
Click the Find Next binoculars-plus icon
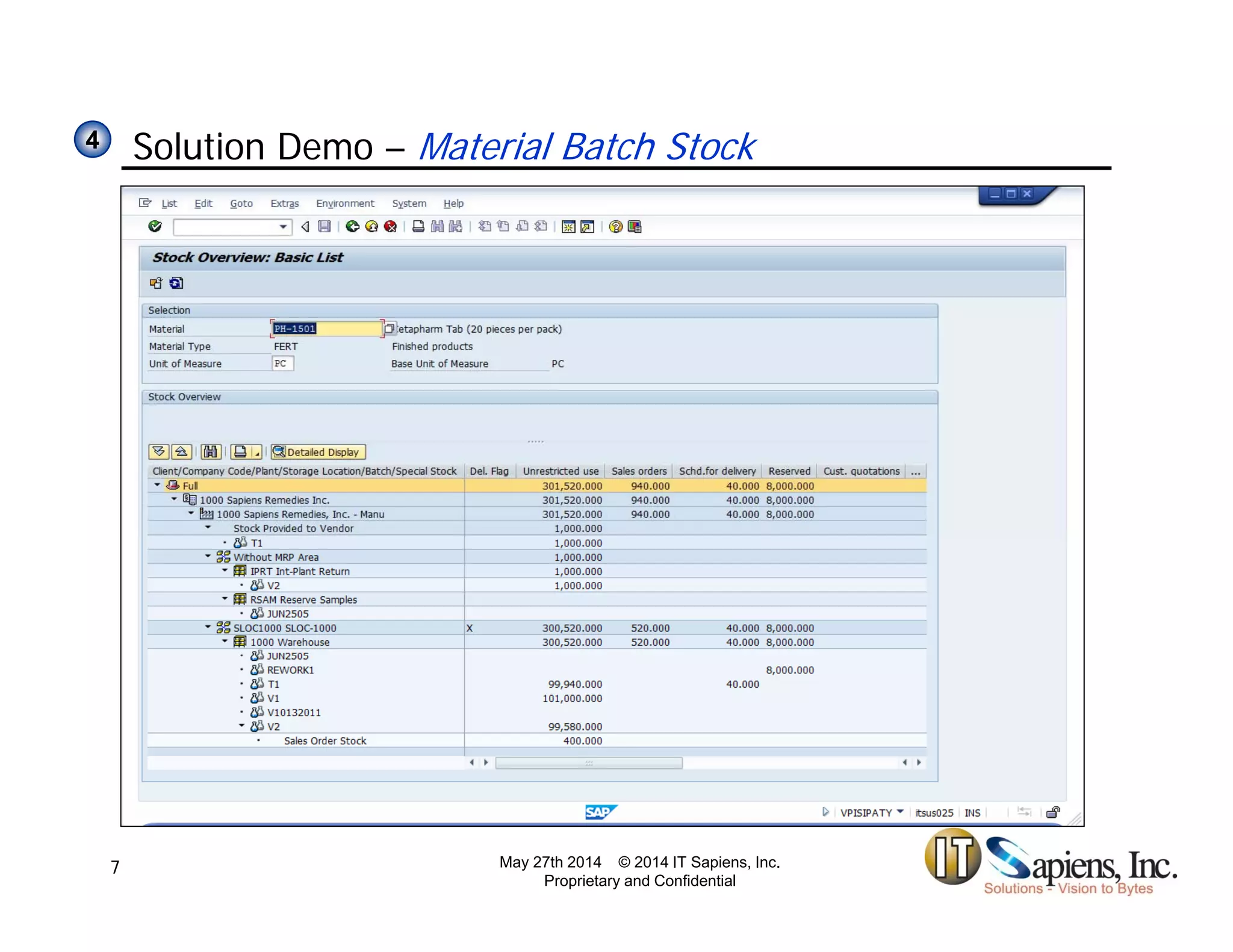pyautogui.click(x=456, y=226)
